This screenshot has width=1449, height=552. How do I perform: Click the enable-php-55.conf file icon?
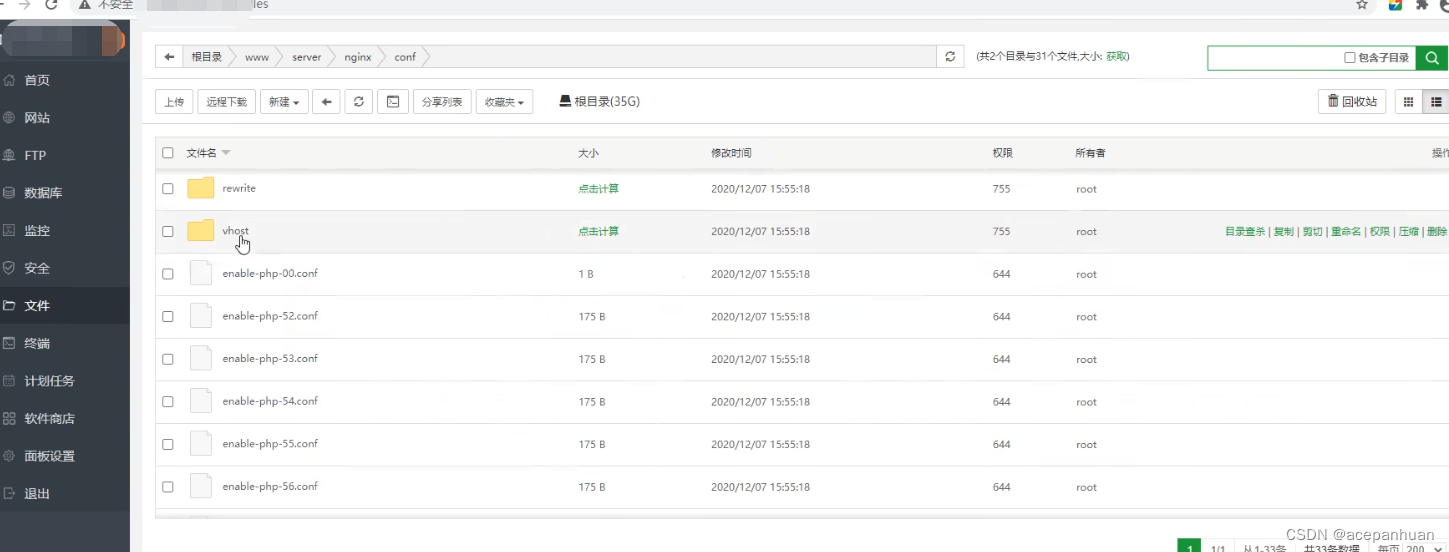click(201, 444)
